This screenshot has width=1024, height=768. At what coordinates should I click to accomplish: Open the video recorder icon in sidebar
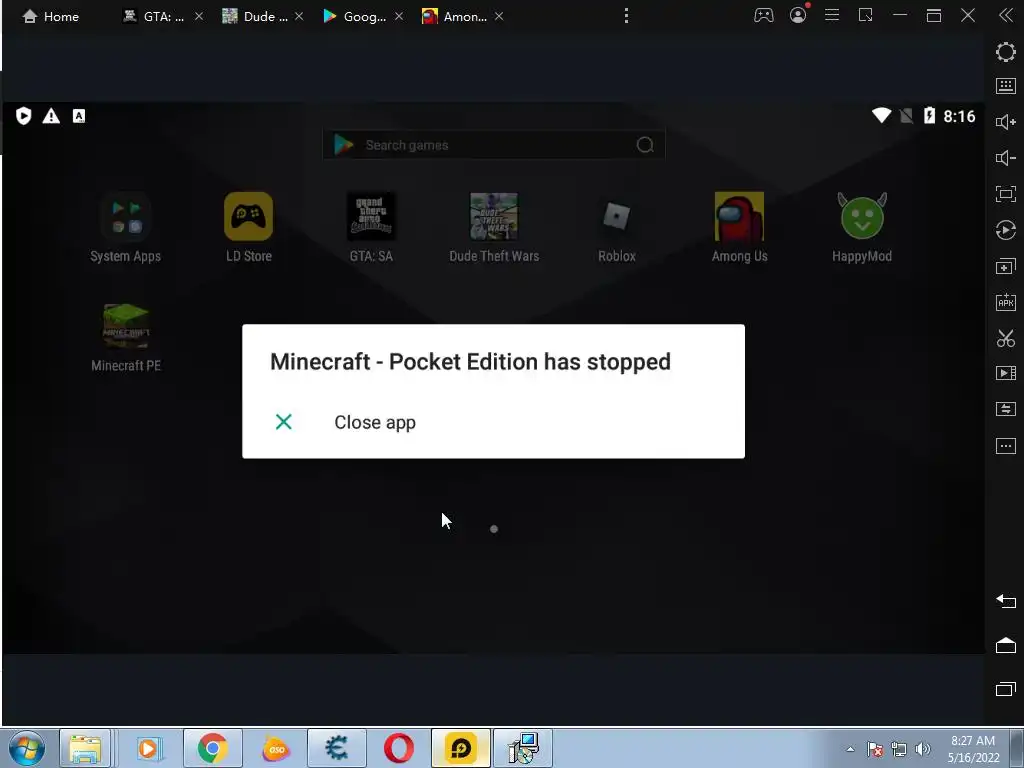pyautogui.click(x=1006, y=373)
